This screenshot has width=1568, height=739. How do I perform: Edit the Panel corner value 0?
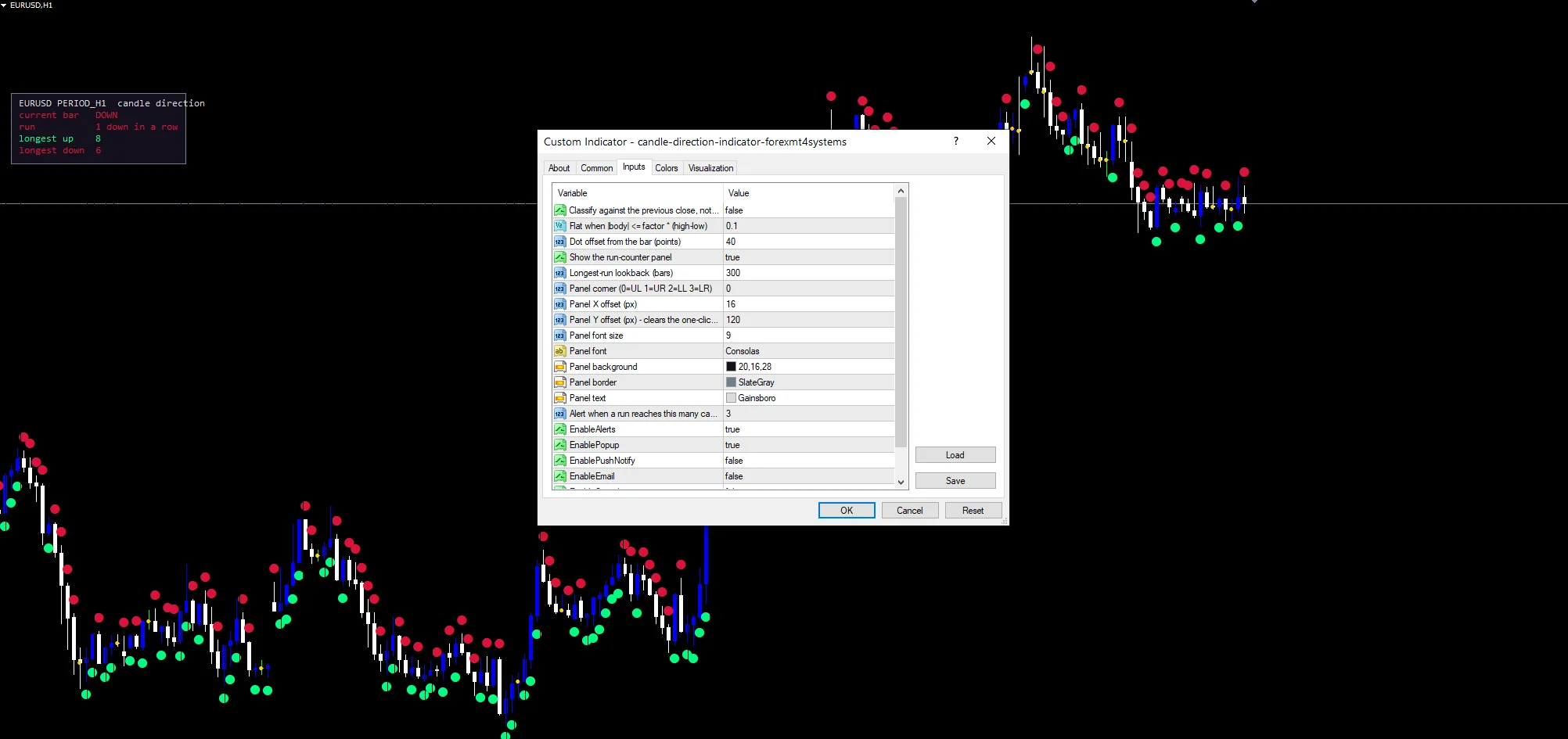[x=808, y=289]
